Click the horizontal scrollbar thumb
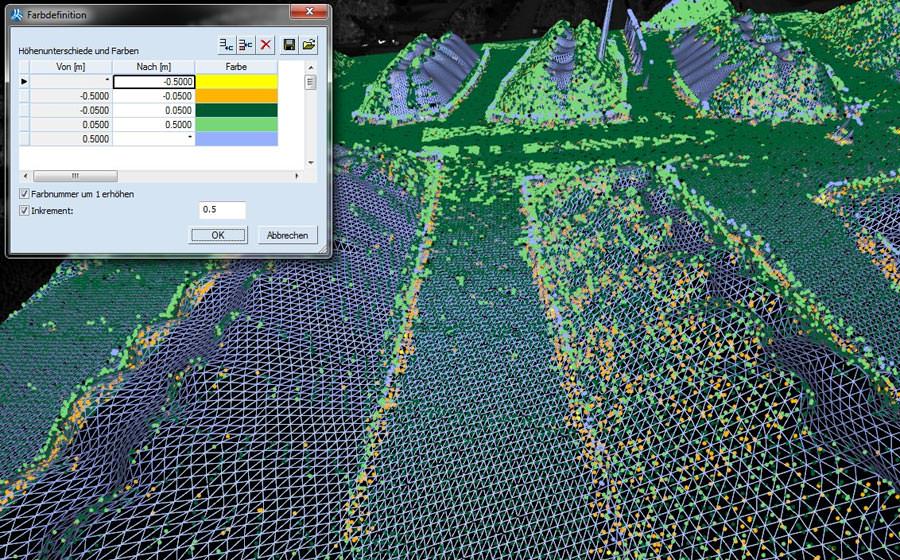The height and width of the screenshot is (560, 900). tap(75, 176)
